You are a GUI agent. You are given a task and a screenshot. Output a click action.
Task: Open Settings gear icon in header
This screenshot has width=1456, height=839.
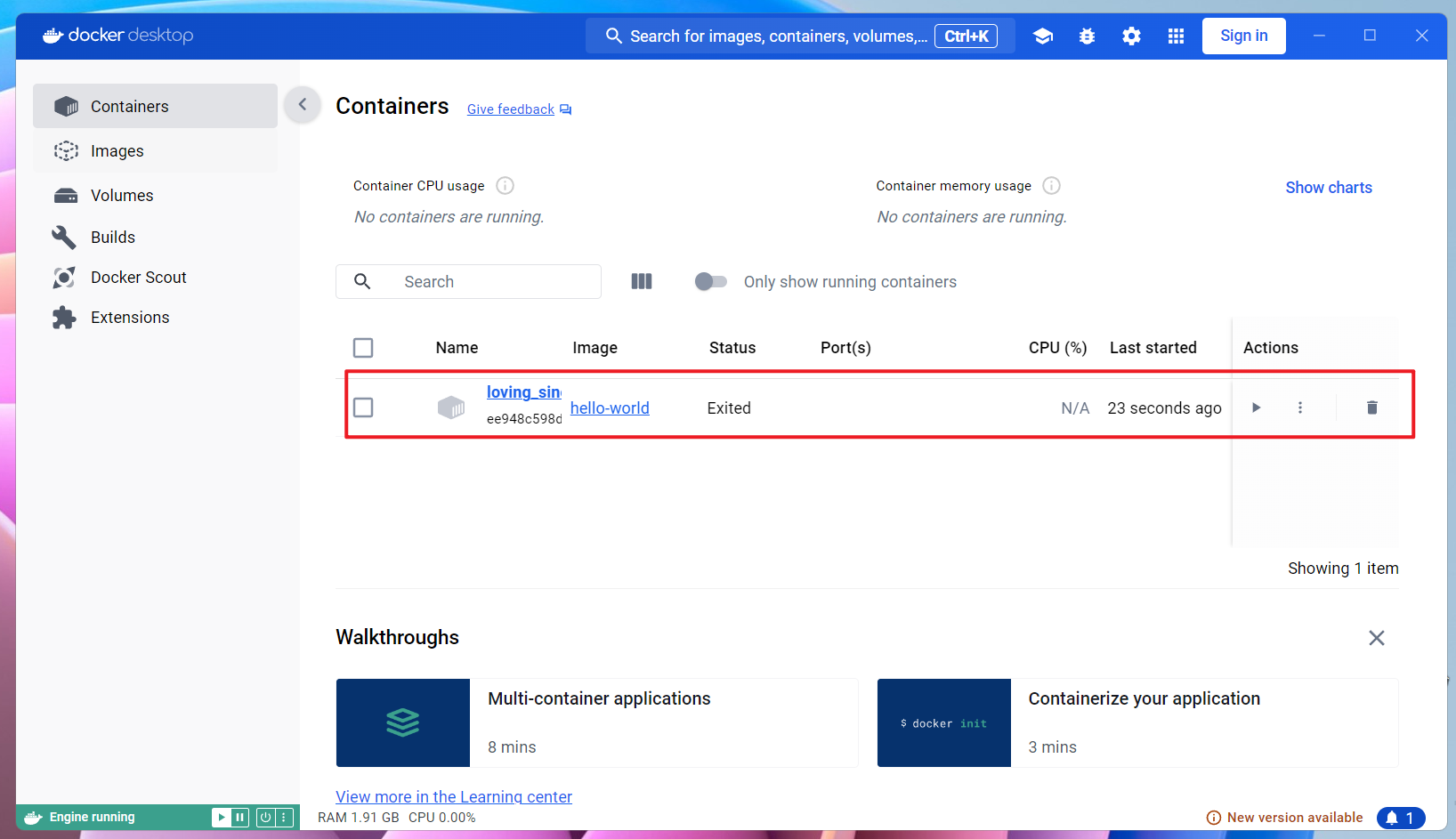click(1131, 36)
